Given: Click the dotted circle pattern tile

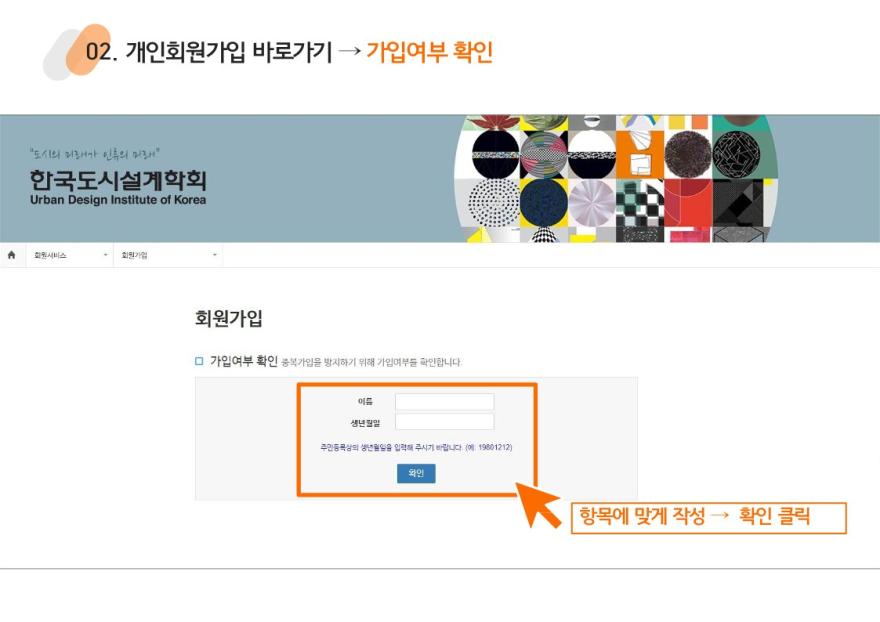Looking at the screenshot, I should [494, 203].
